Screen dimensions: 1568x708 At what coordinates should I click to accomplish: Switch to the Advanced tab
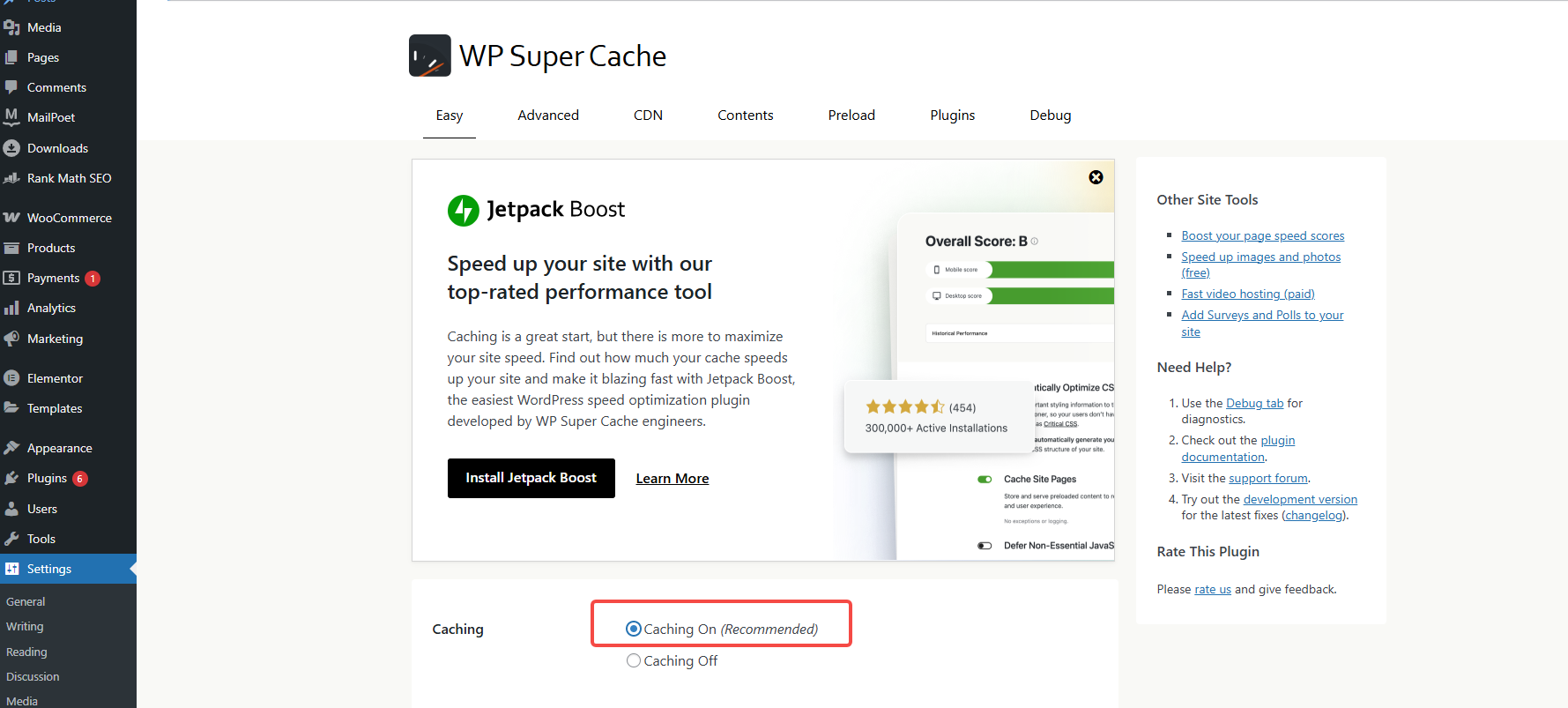(x=547, y=115)
